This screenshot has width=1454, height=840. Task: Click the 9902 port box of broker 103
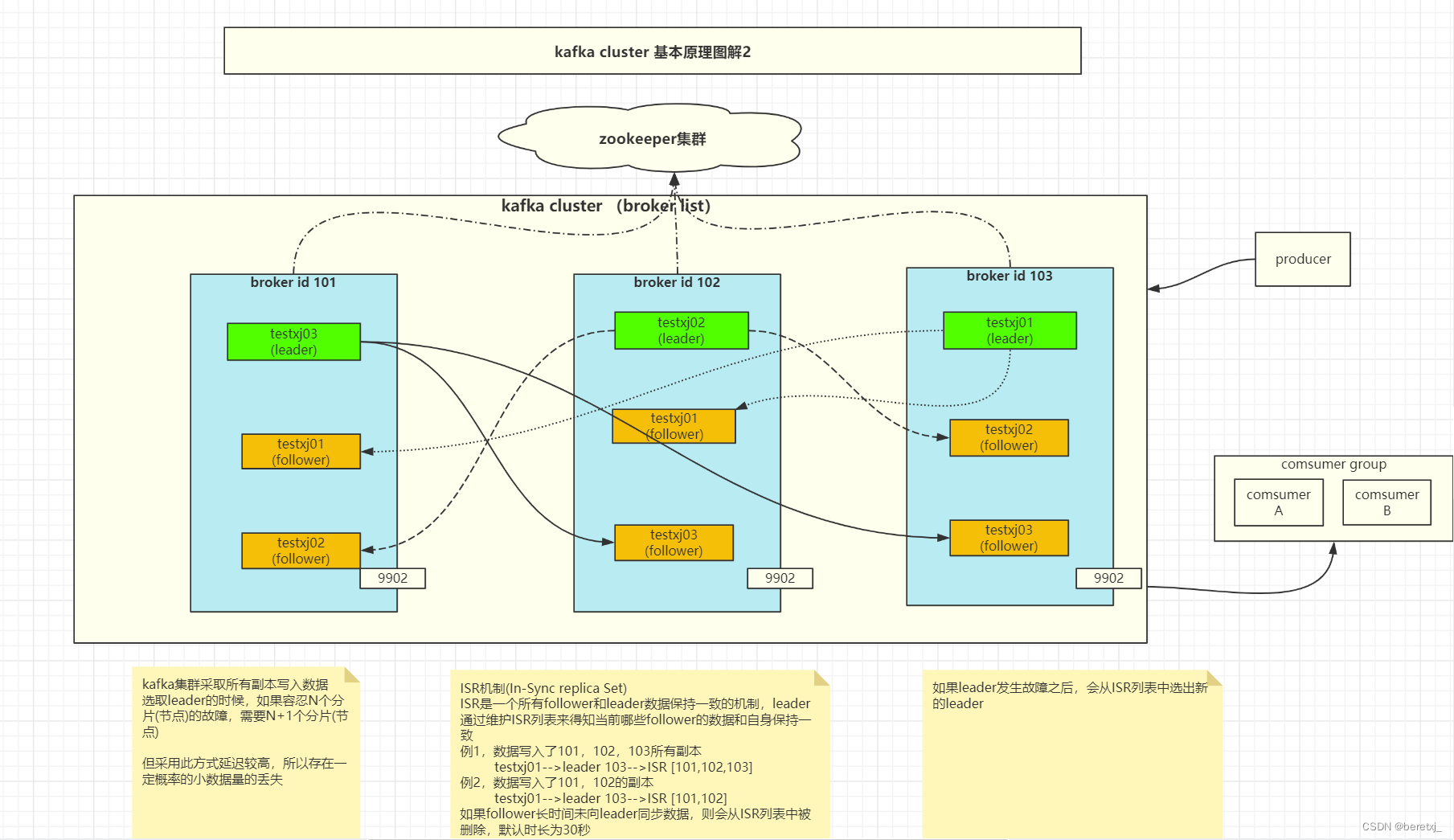tap(1108, 578)
